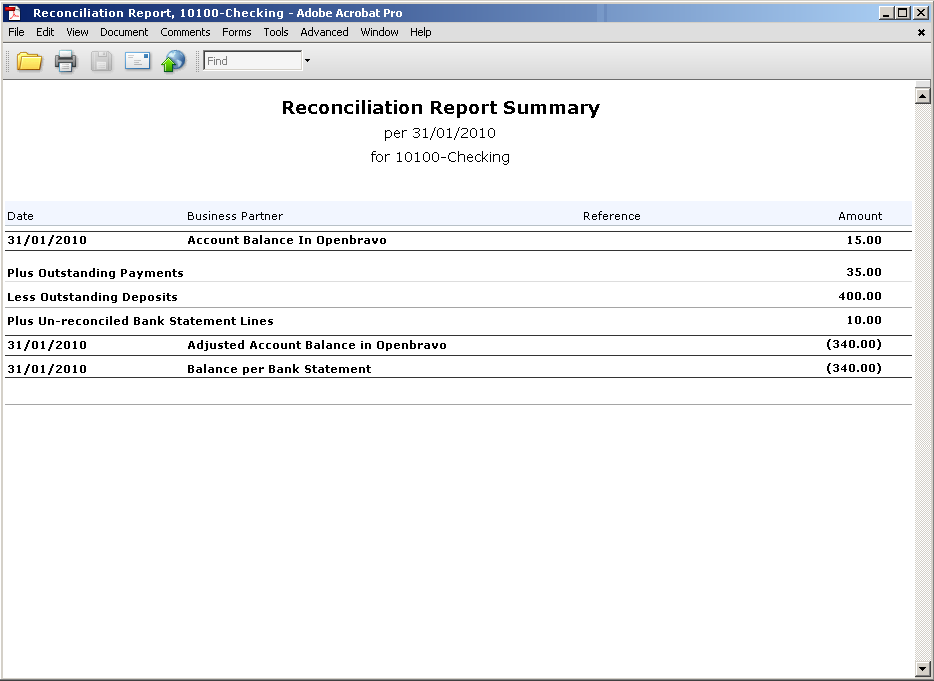Viewport: 934px width, 681px height.
Task: Open the Document menu
Action: coord(124,32)
